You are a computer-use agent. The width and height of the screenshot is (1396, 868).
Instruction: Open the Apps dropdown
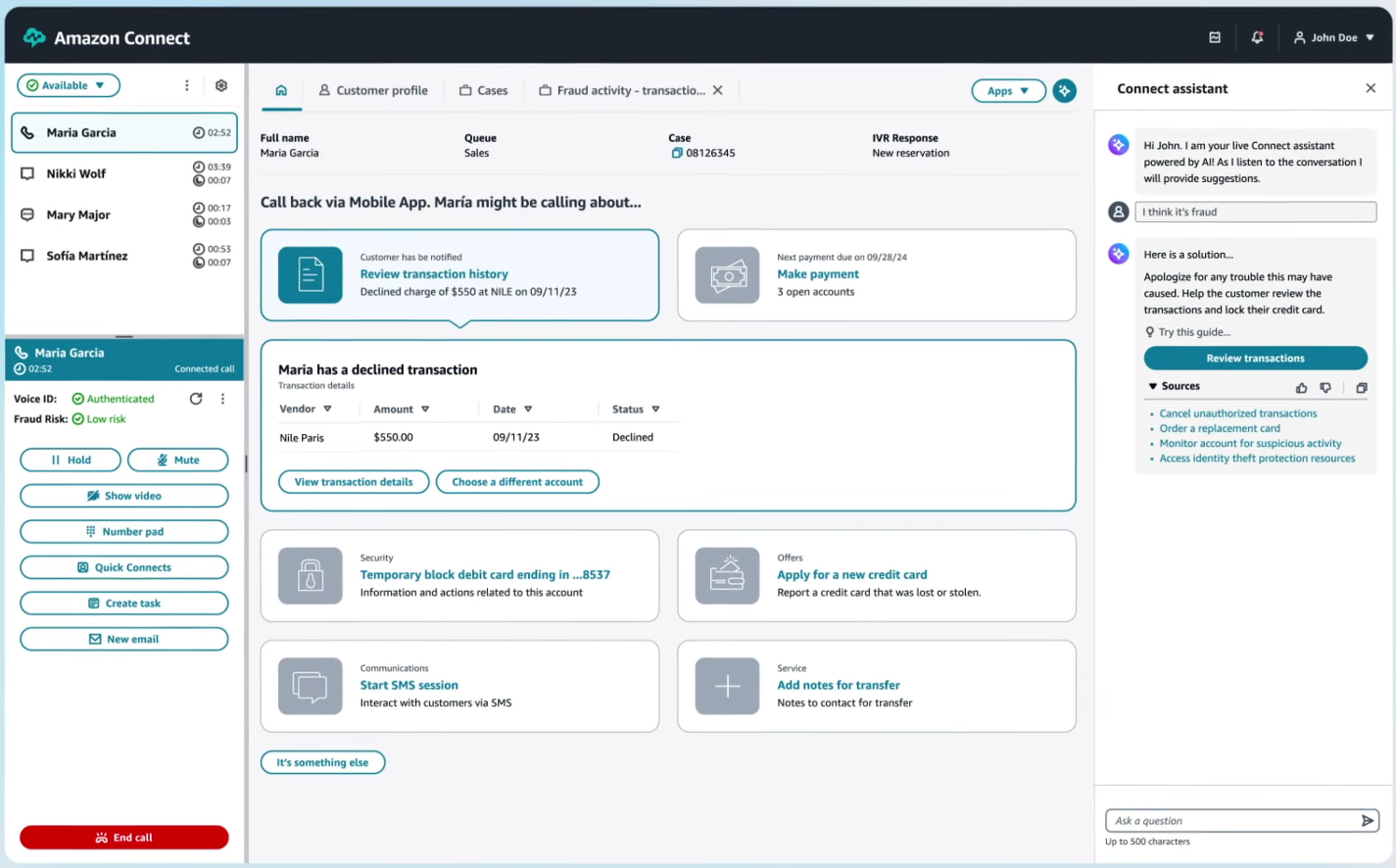point(1008,91)
